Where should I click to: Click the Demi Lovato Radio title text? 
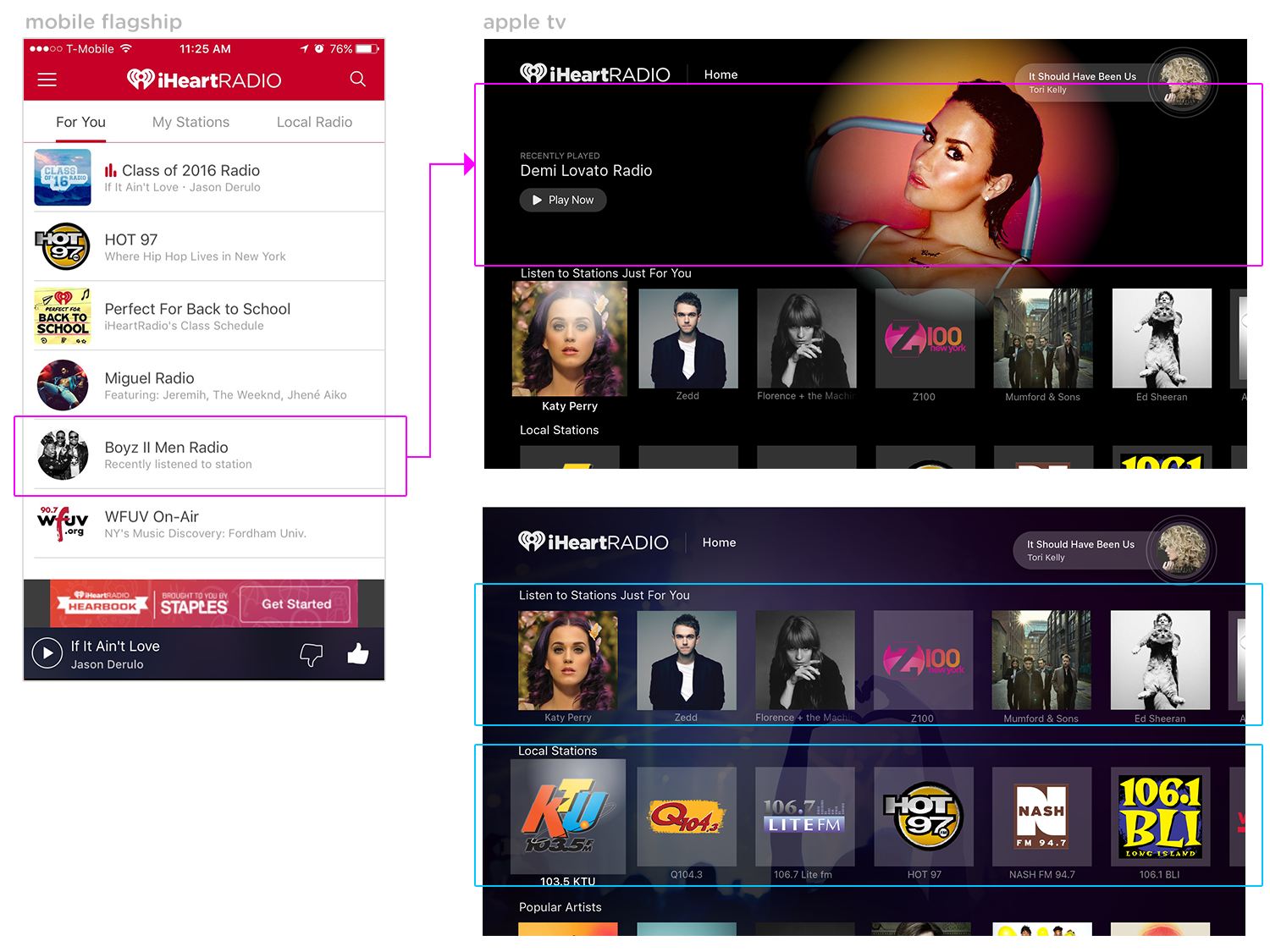click(586, 170)
